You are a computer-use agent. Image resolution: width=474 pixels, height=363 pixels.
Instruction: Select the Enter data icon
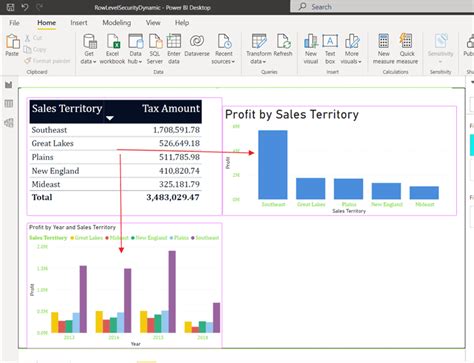pyautogui.click(x=174, y=49)
